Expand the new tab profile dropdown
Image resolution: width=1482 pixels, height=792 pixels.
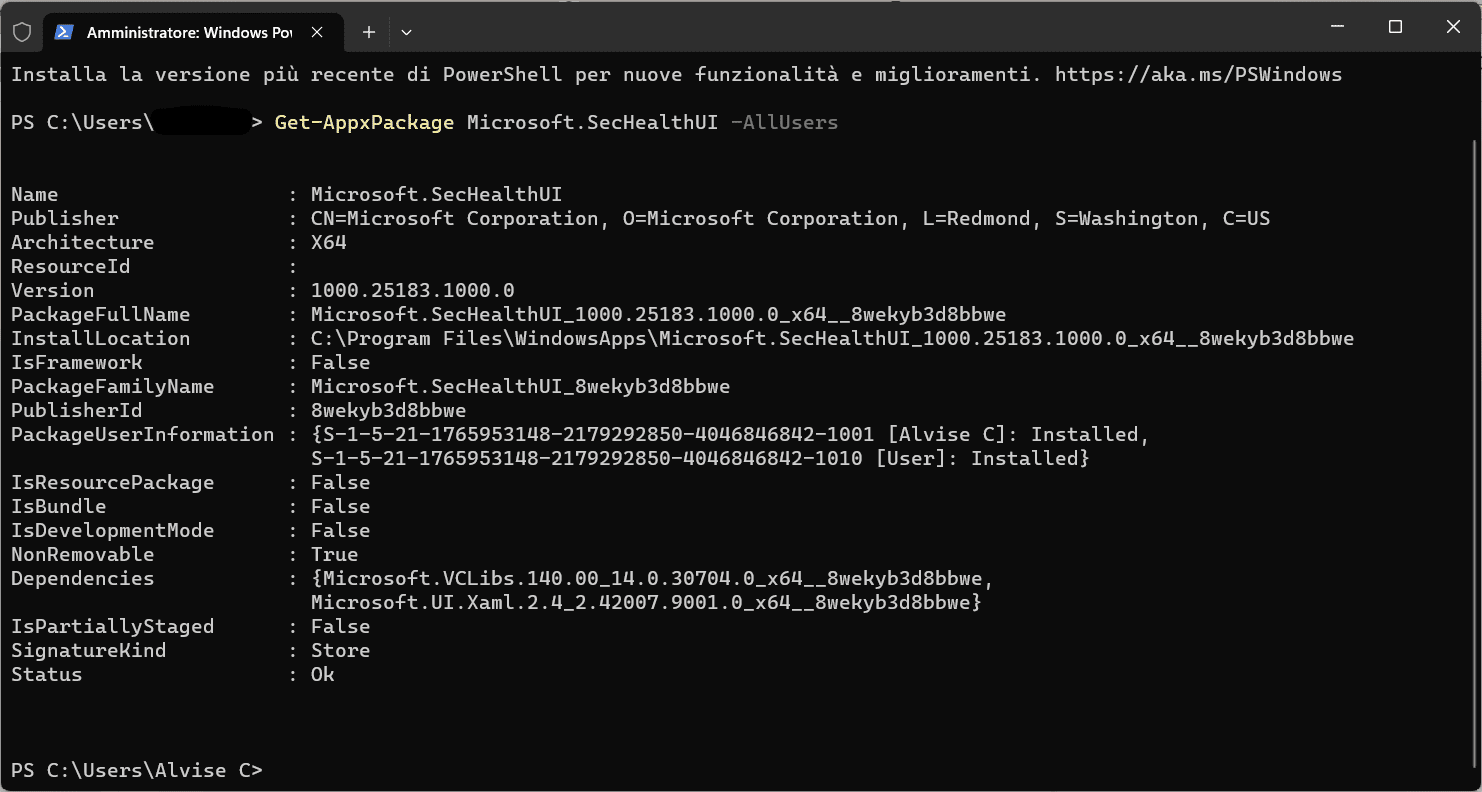(x=406, y=32)
